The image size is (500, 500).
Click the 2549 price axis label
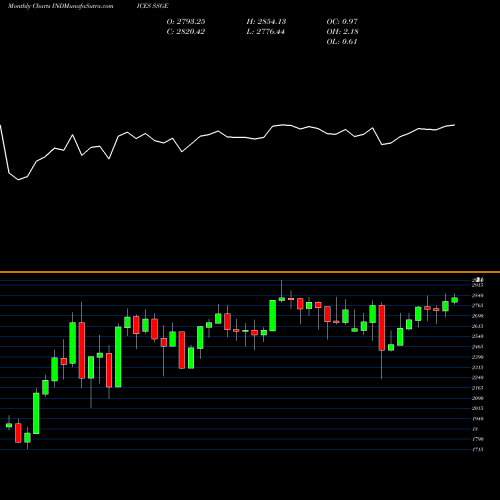477,337
